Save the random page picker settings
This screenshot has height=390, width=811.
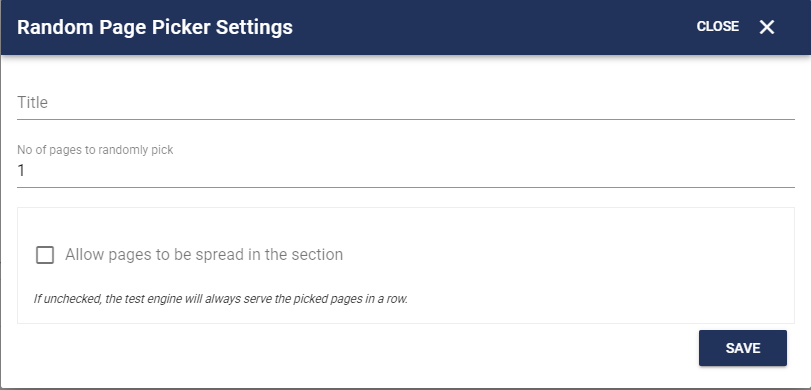[743, 348]
